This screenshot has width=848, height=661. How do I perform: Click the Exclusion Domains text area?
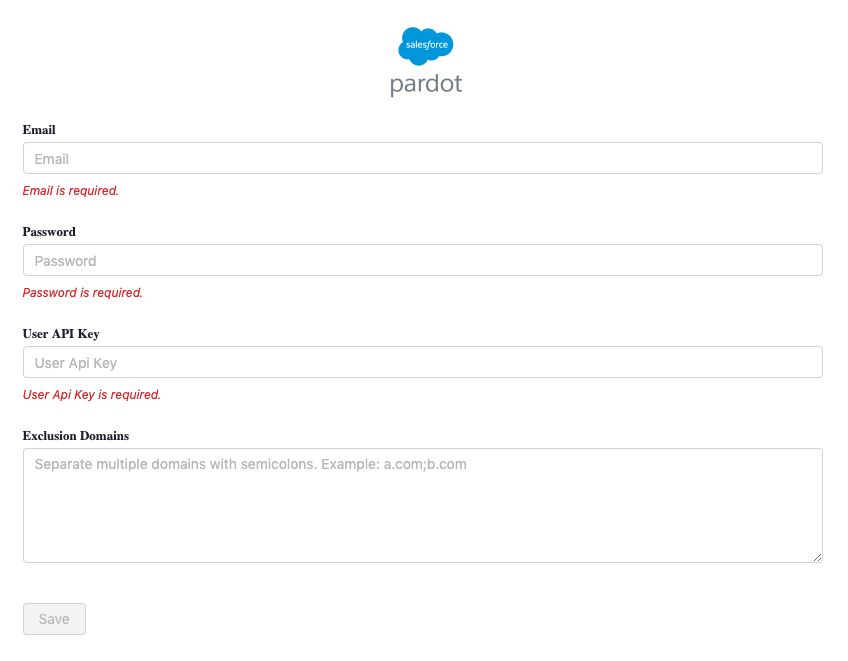point(423,506)
